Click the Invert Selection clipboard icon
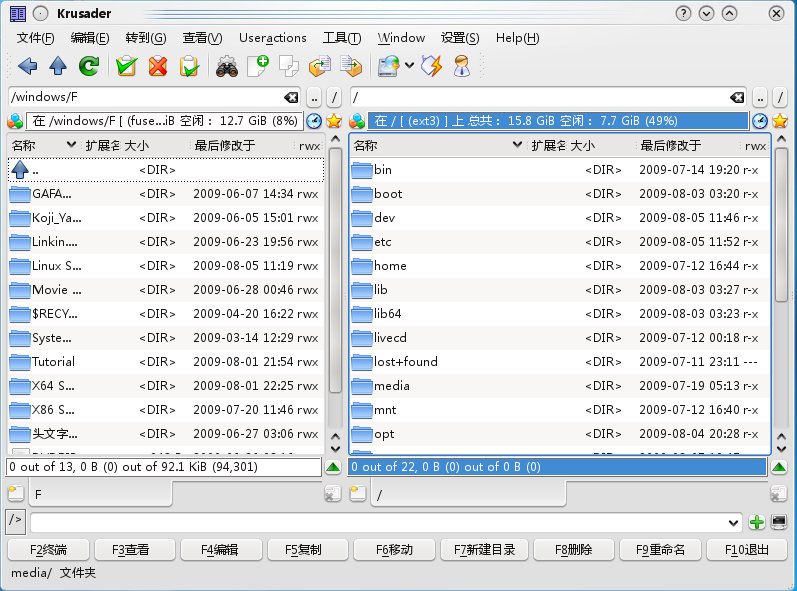 click(189, 66)
